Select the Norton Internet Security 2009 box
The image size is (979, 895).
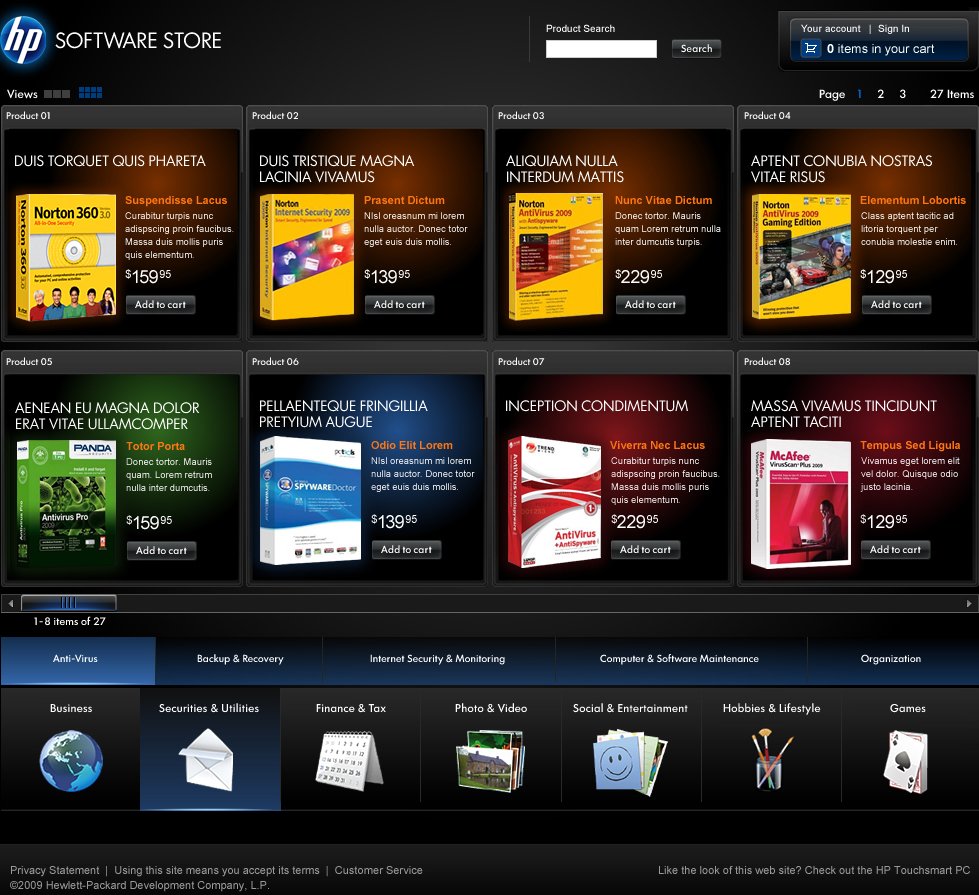pyautogui.click(x=307, y=257)
